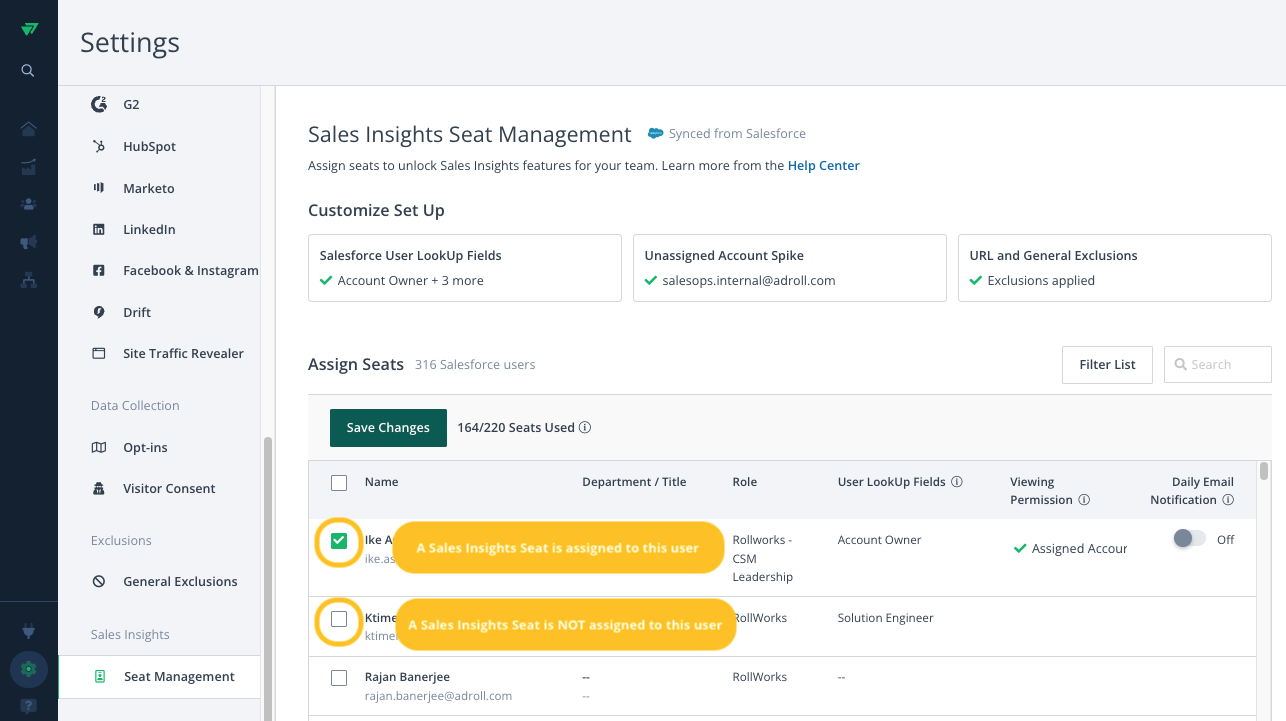Click 'Assigned Accoun' viewing permission in Ike's row
Viewport: 1286px width, 721px height.
tap(1080, 549)
